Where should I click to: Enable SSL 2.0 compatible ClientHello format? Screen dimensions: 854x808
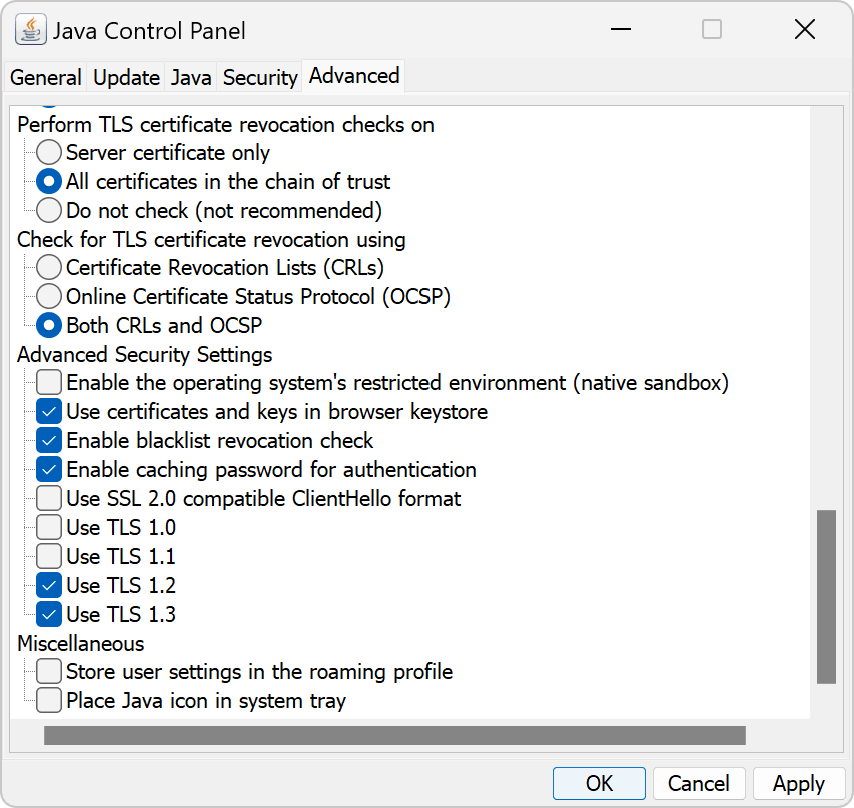pyautogui.click(x=48, y=498)
